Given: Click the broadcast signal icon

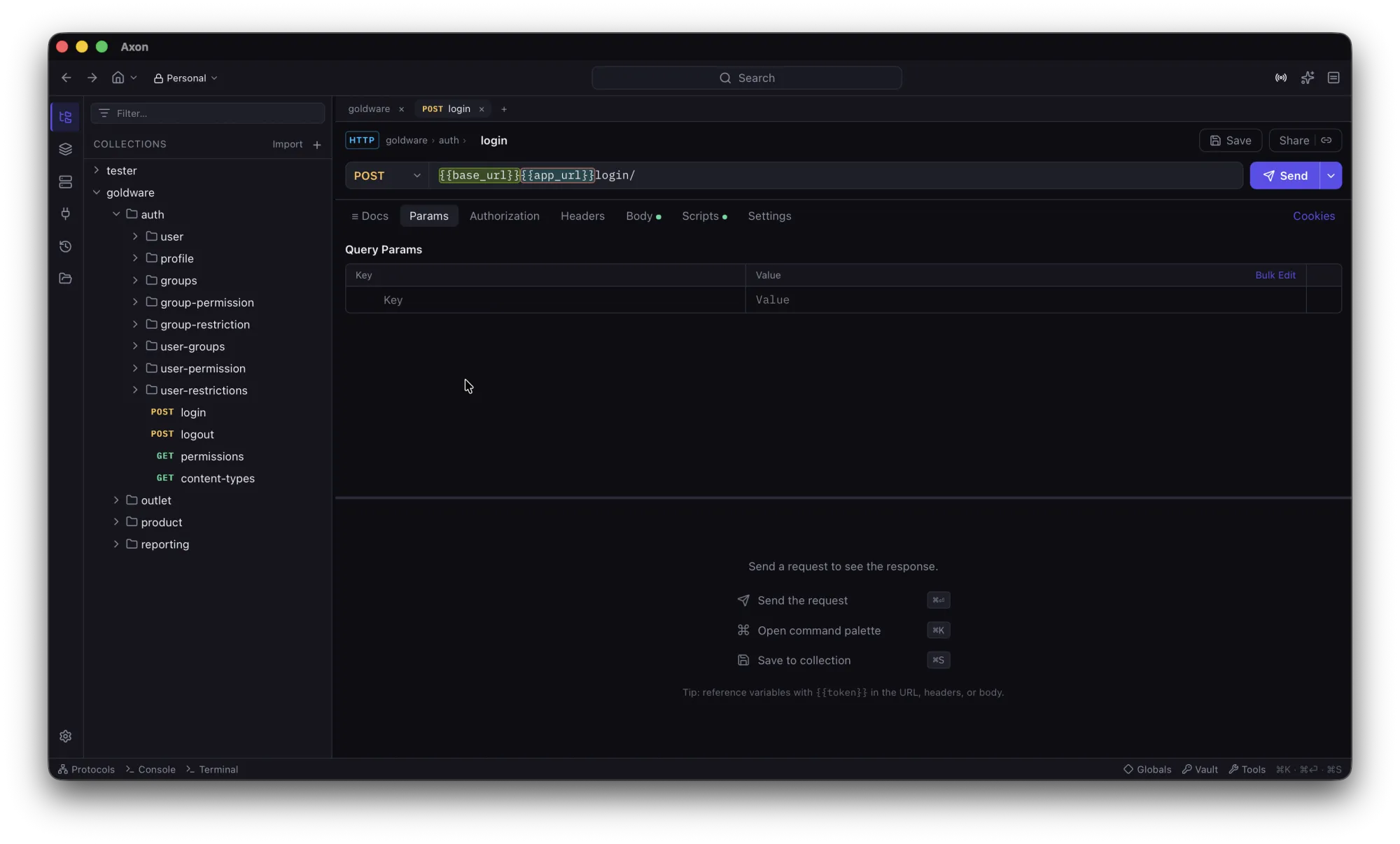Looking at the screenshot, I should tap(1280, 78).
